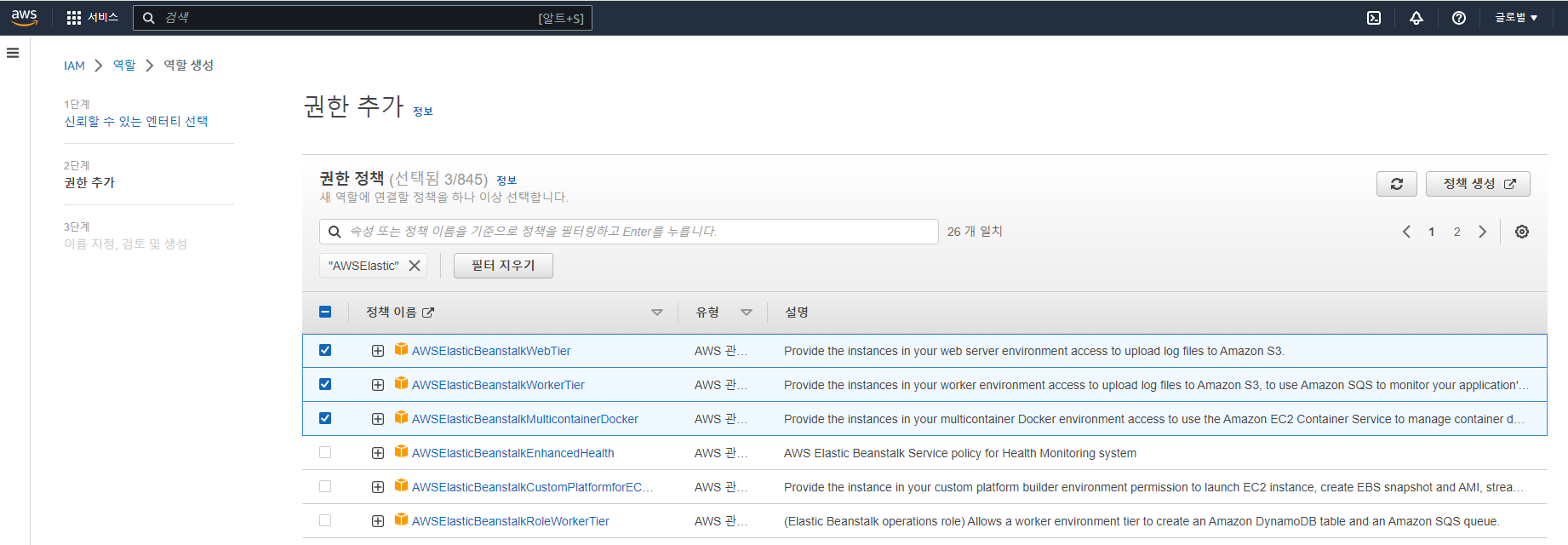This screenshot has width=1568, height=545.
Task: Go to previous page arrow
Action: [1406, 232]
